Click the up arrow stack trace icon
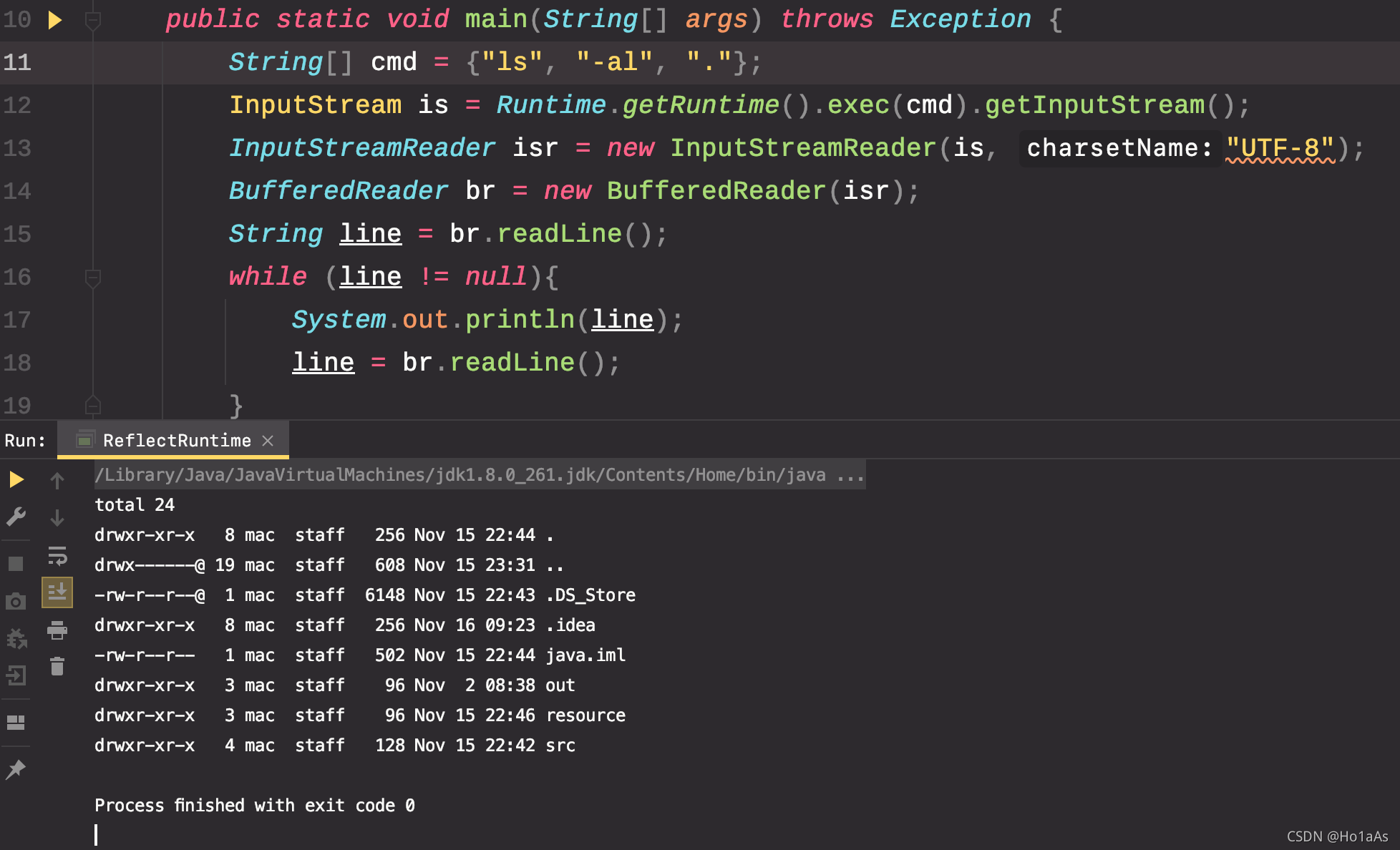This screenshot has height=850, width=1400. point(57,481)
